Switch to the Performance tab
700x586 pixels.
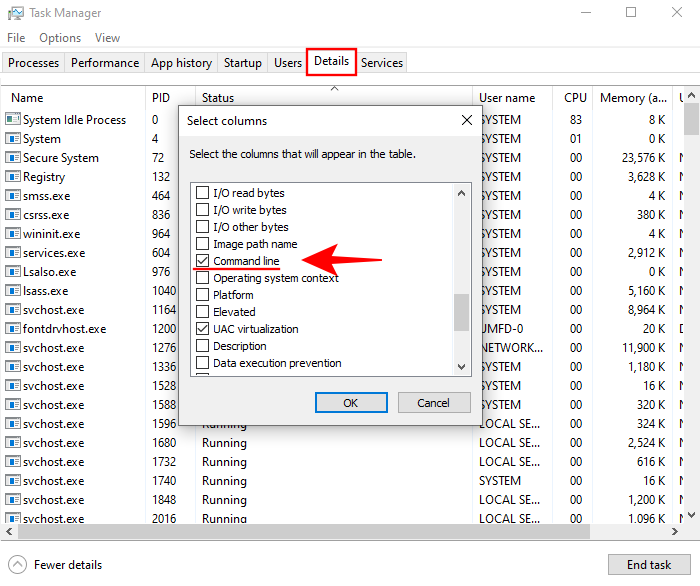(105, 63)
